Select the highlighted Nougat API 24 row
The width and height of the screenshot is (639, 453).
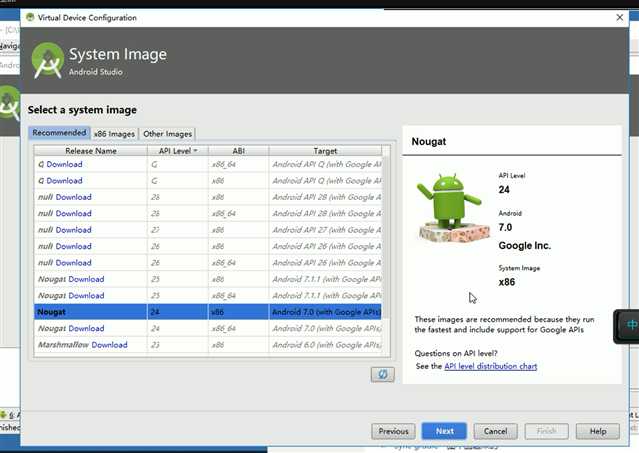click(x=208, y=312)
